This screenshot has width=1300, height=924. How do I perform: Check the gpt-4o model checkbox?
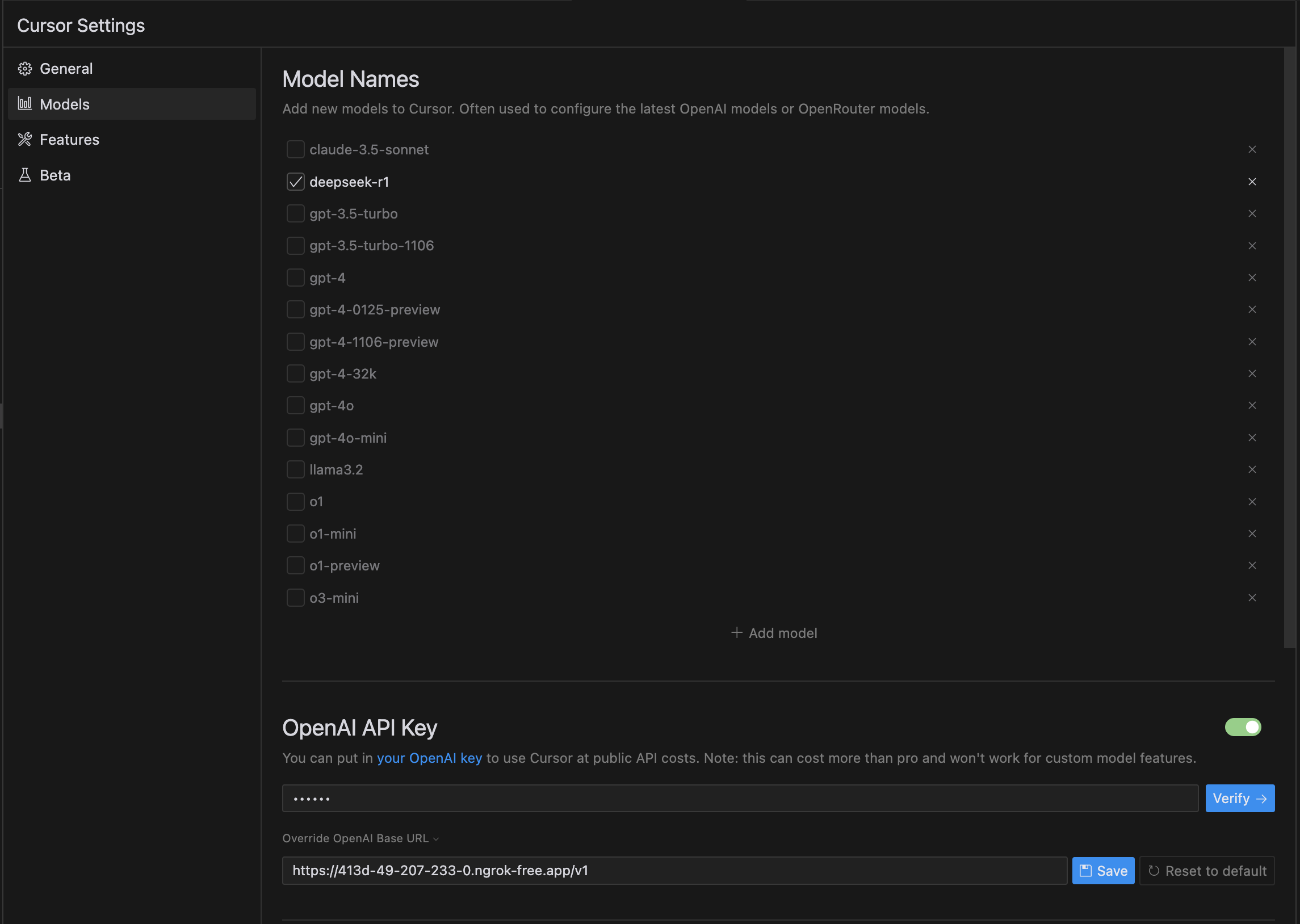[x=295, y=405]
